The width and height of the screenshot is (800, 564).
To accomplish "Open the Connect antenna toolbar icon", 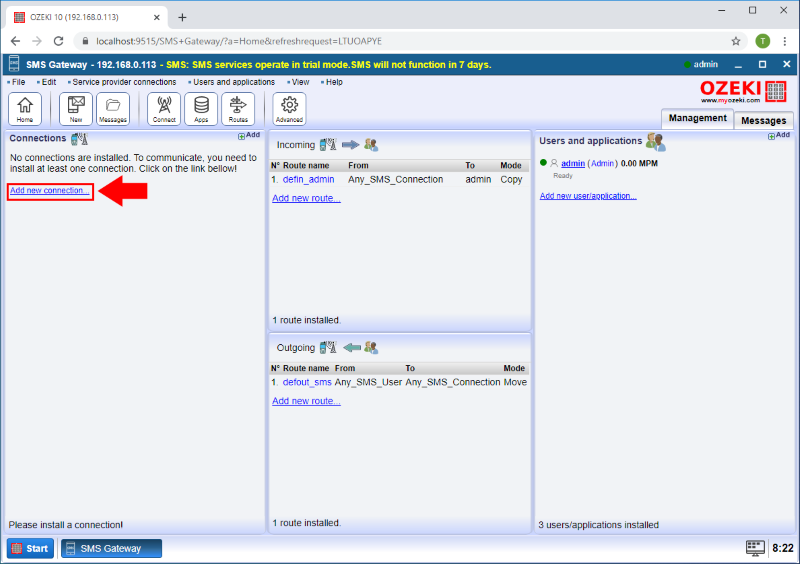I will 164,109.
